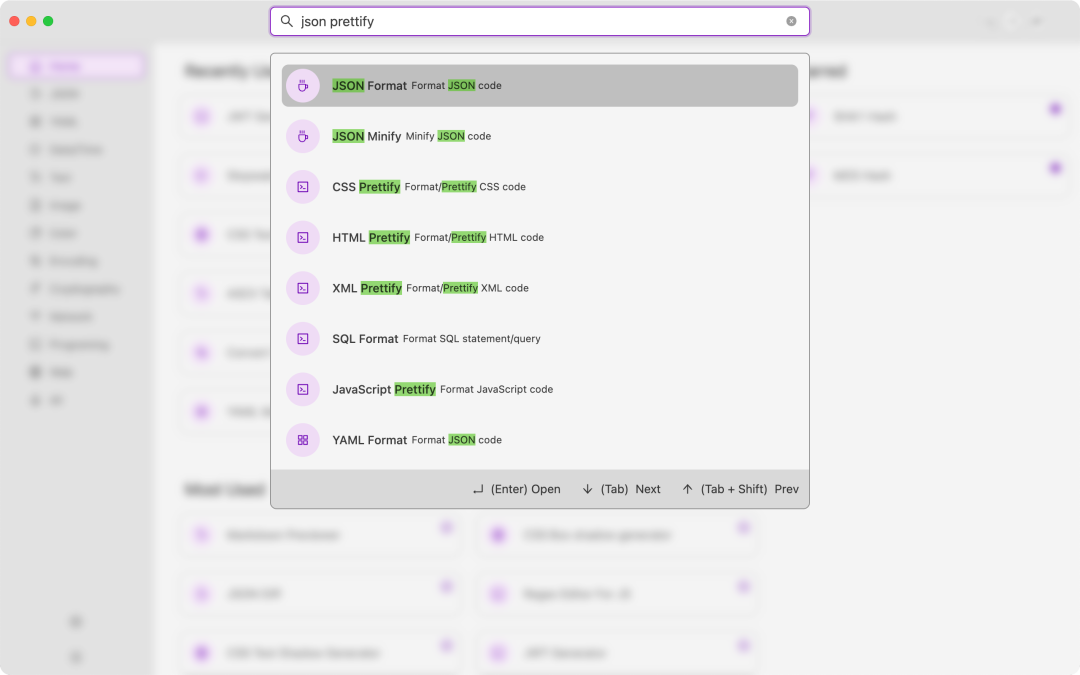Select the HTML Prettify entry
The image size is (1080, 675).
(539, 238)
